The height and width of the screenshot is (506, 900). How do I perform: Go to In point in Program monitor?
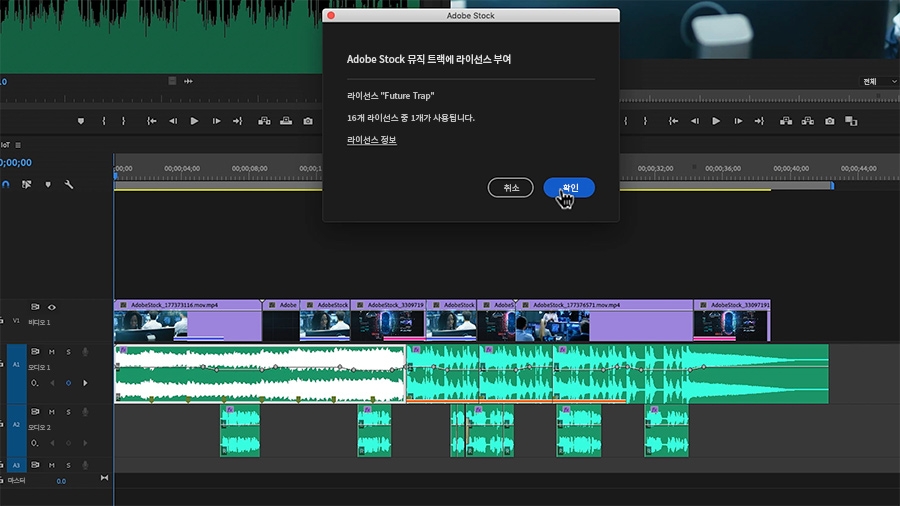pos(673,121)
